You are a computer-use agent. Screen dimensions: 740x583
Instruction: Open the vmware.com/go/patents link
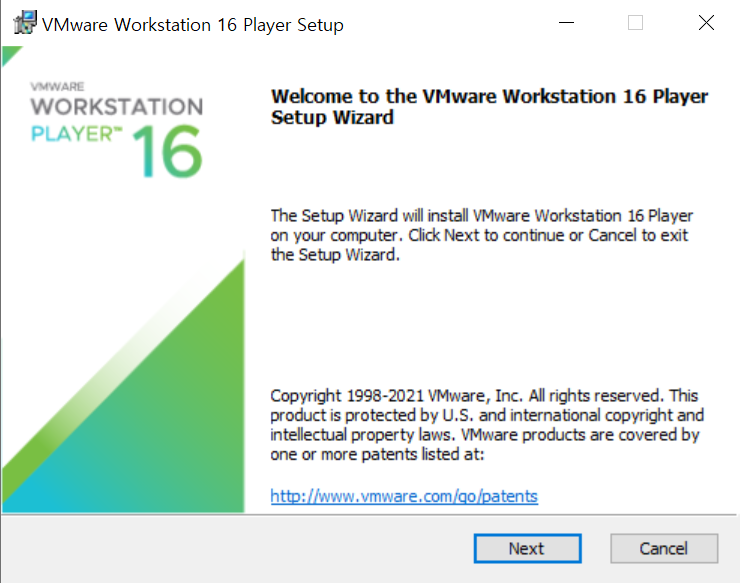[404, 496]
